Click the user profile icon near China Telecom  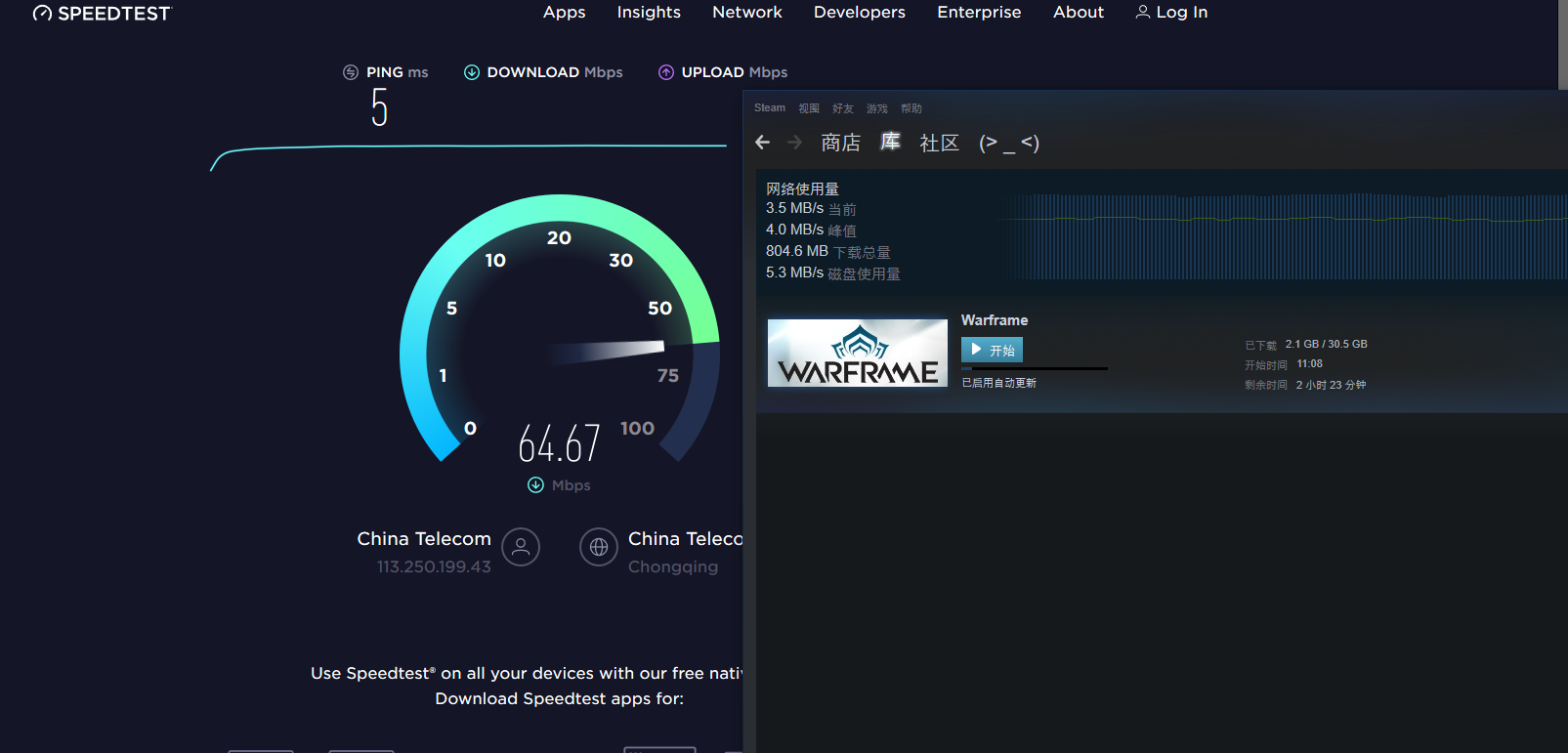pos(521,547)
